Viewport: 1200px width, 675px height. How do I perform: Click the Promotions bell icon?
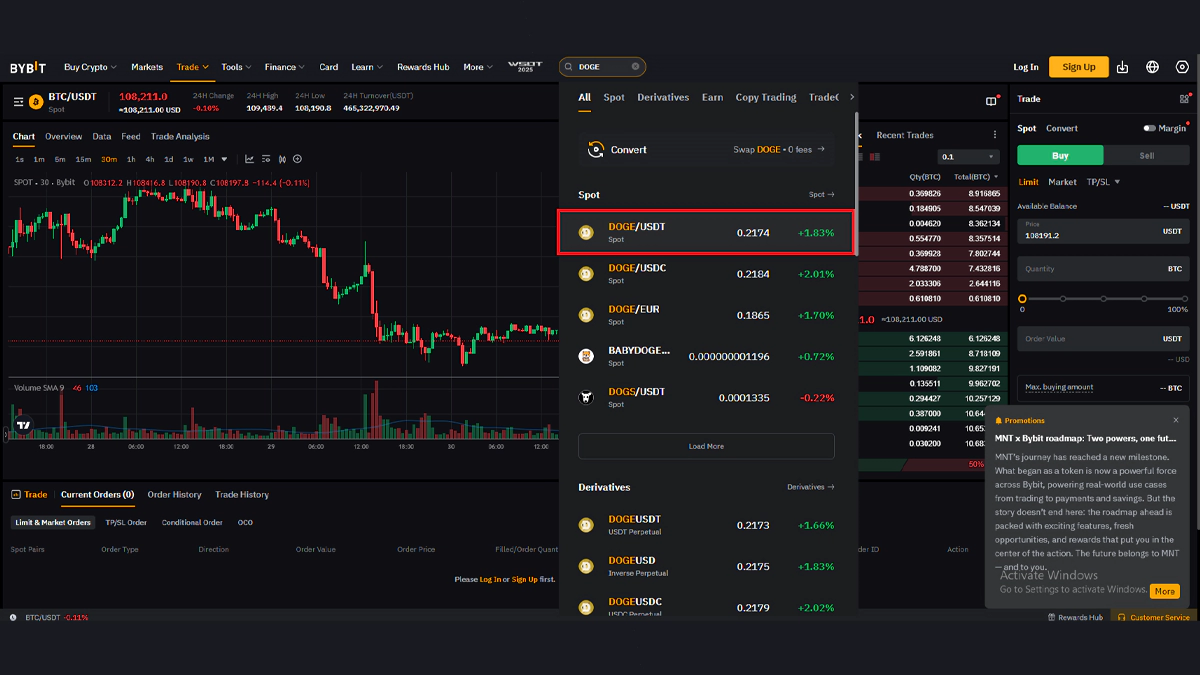pyautogui.click(x=998, y=420)
